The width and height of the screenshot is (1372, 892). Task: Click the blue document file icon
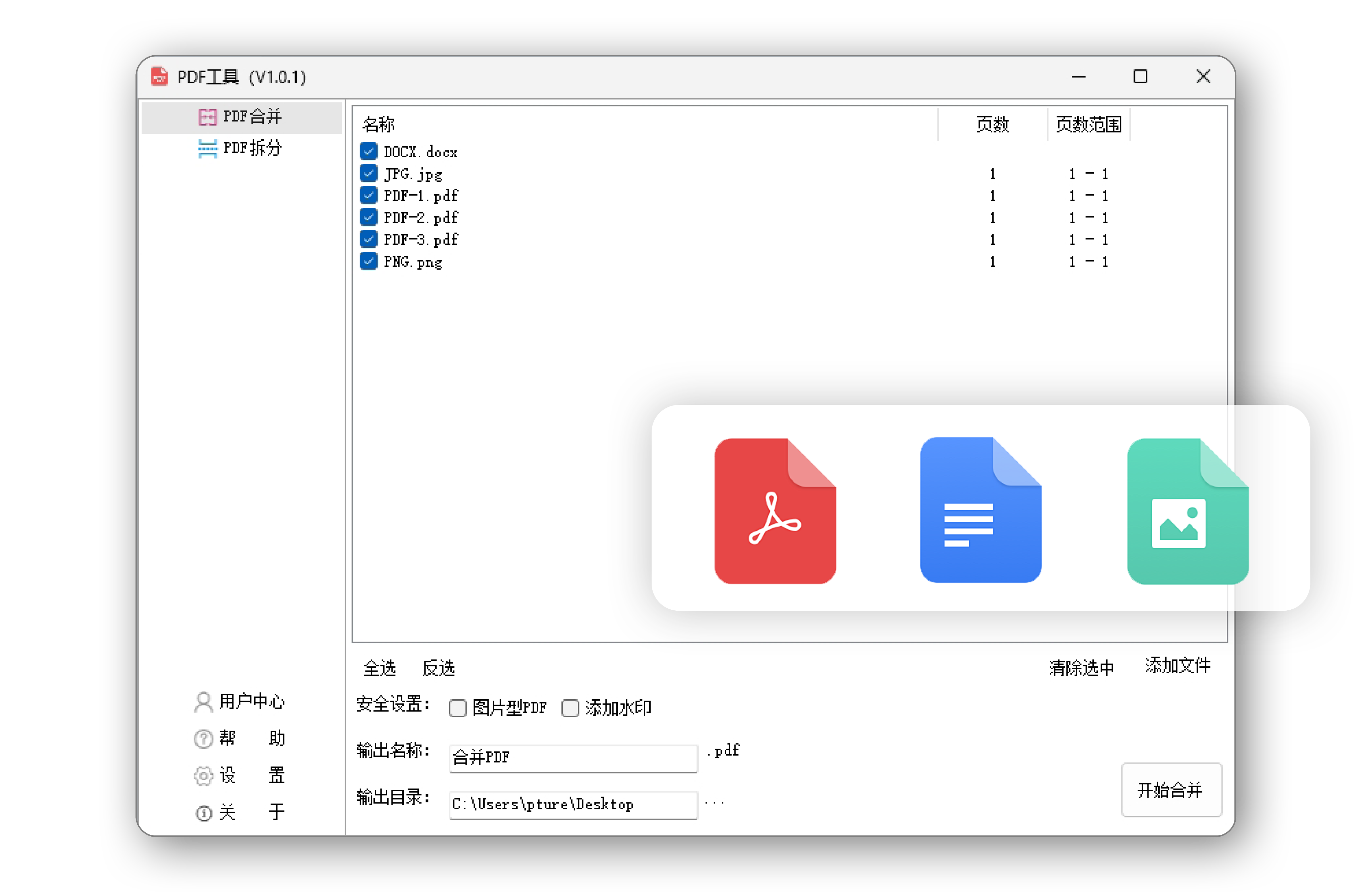(981, 510)
